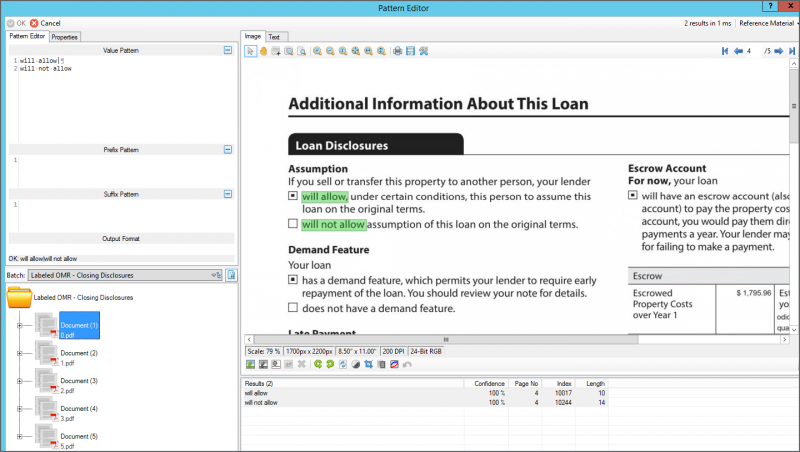800x452 pixels.
Task: Switch to the Text tab
Action: (274, 37)
